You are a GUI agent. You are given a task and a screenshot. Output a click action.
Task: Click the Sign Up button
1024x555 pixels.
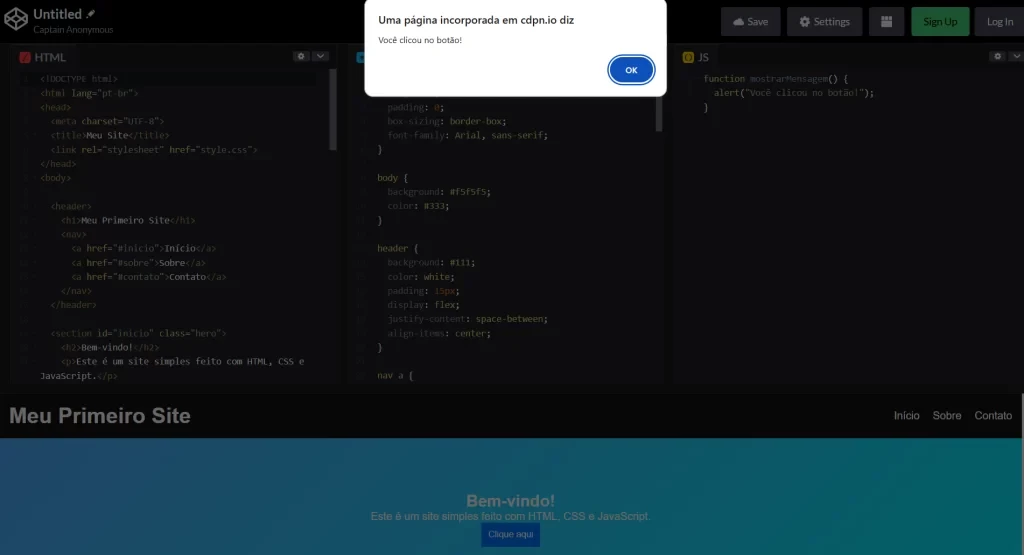[x=940, y=22]
